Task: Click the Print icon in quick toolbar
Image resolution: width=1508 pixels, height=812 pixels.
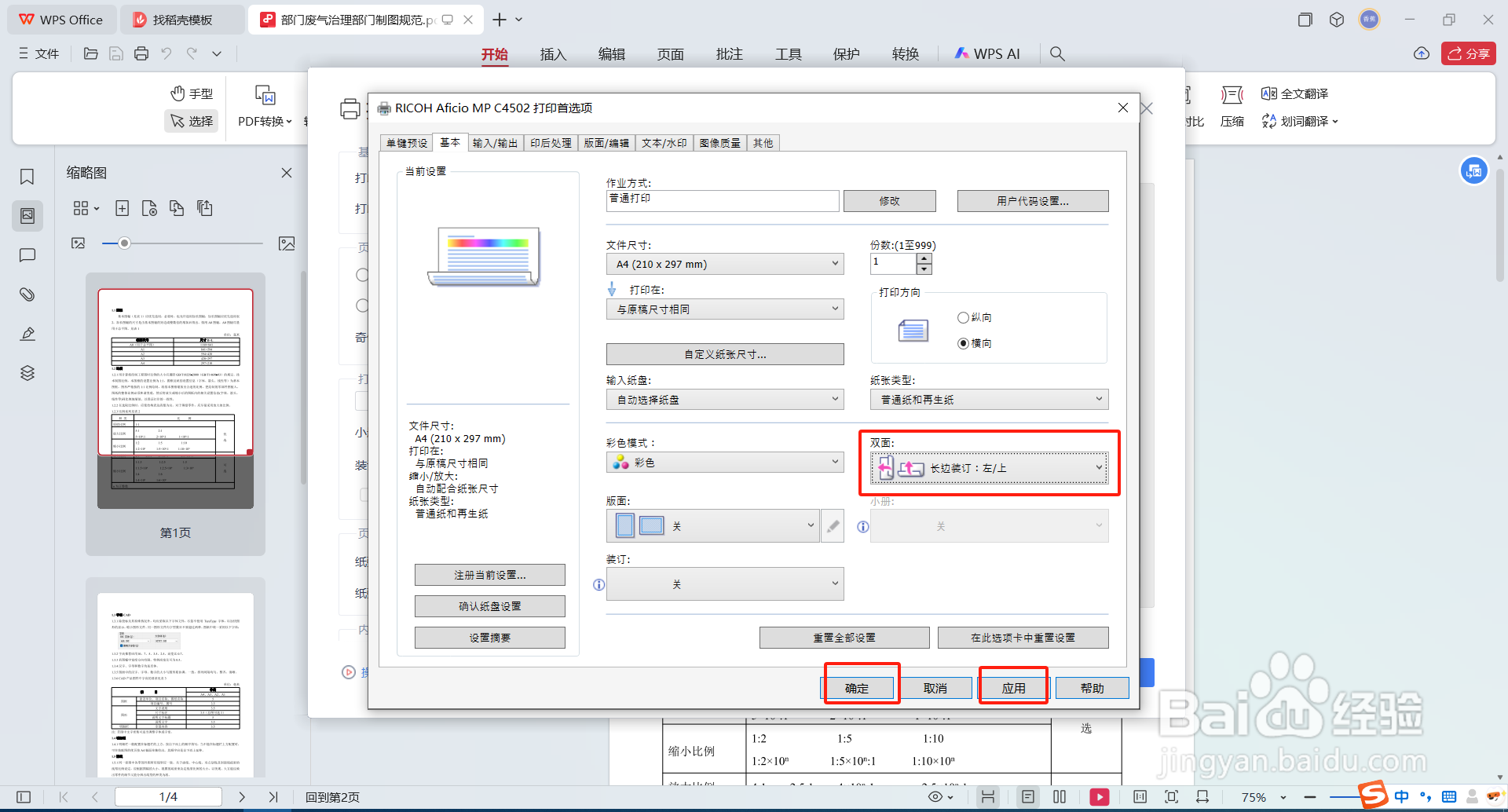Action: click(141, 53)
